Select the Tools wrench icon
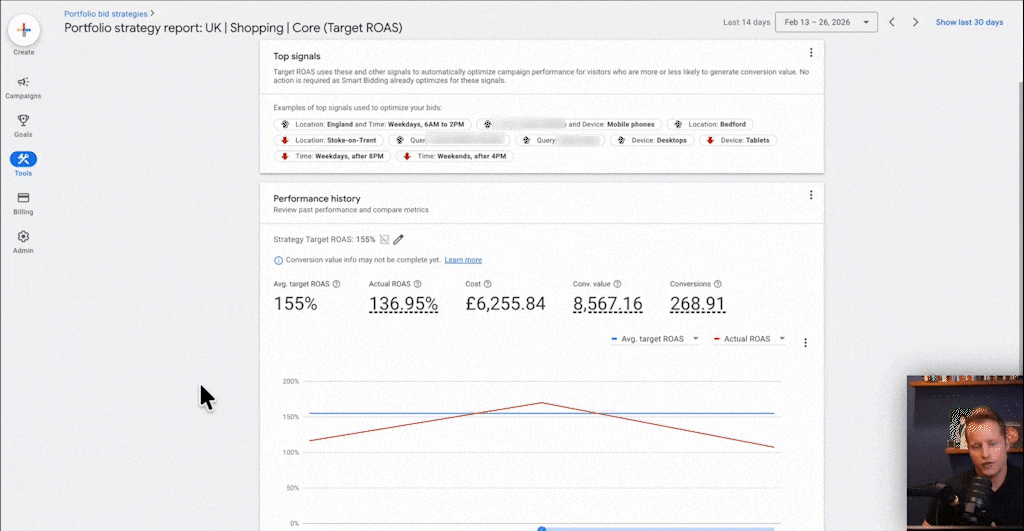The height and width of the screenshot is (531, 1024). 23,159
